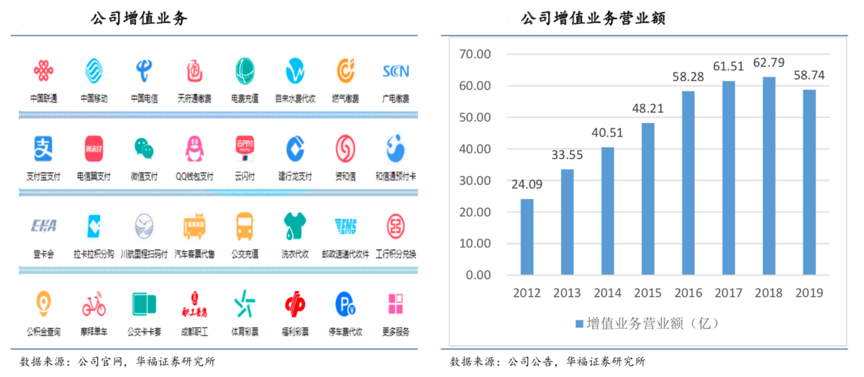
Task: Click the 公交充值 bus icon
Action: pos(244,227)
